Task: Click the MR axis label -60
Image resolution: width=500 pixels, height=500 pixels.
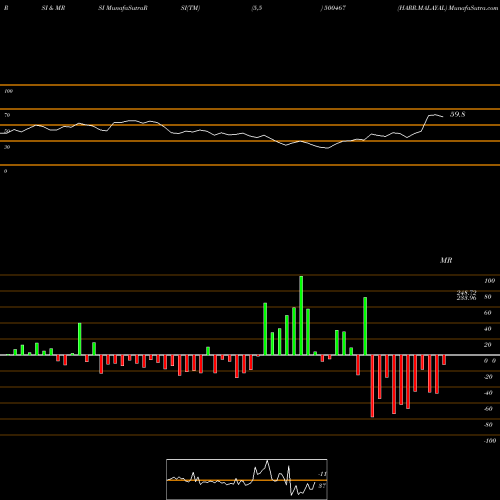Action: click(x=488, y=409)
